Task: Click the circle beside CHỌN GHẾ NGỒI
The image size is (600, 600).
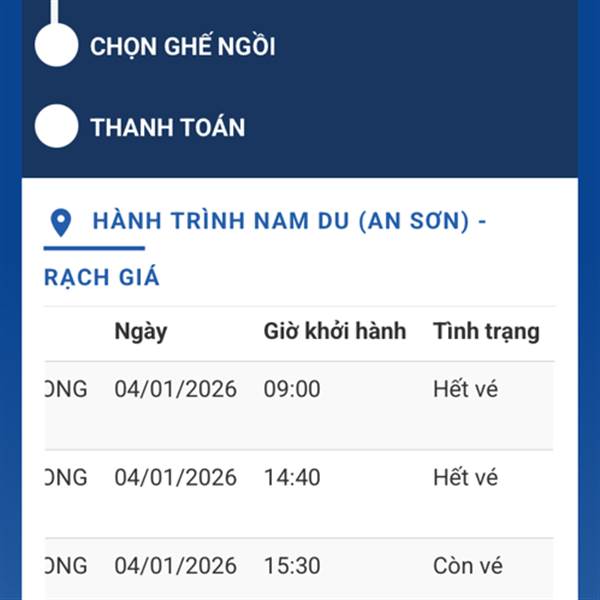Action: pyautogui.click(x=56, y=45)
